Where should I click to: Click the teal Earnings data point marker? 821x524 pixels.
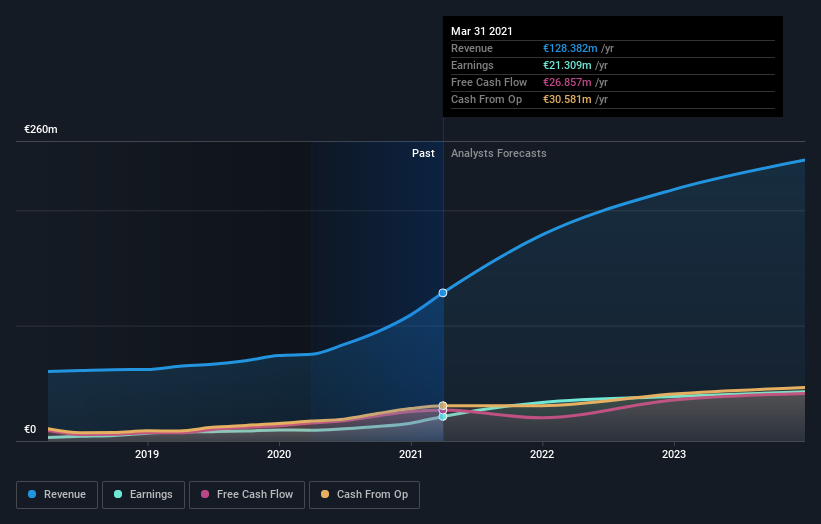(443, 417)
